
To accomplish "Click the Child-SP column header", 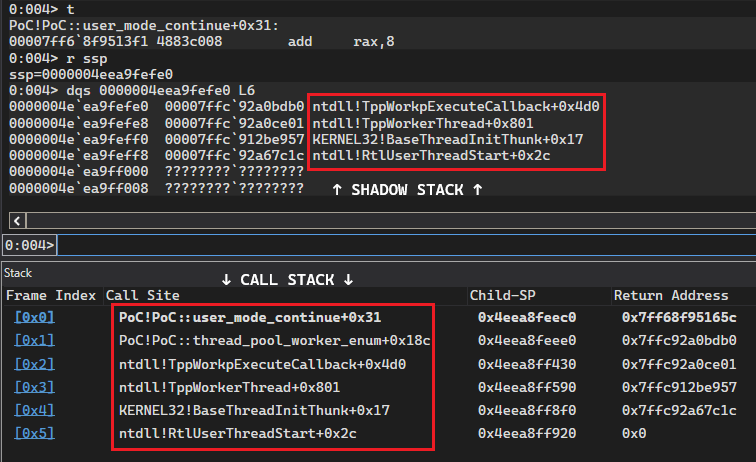I will click(502, 296).
